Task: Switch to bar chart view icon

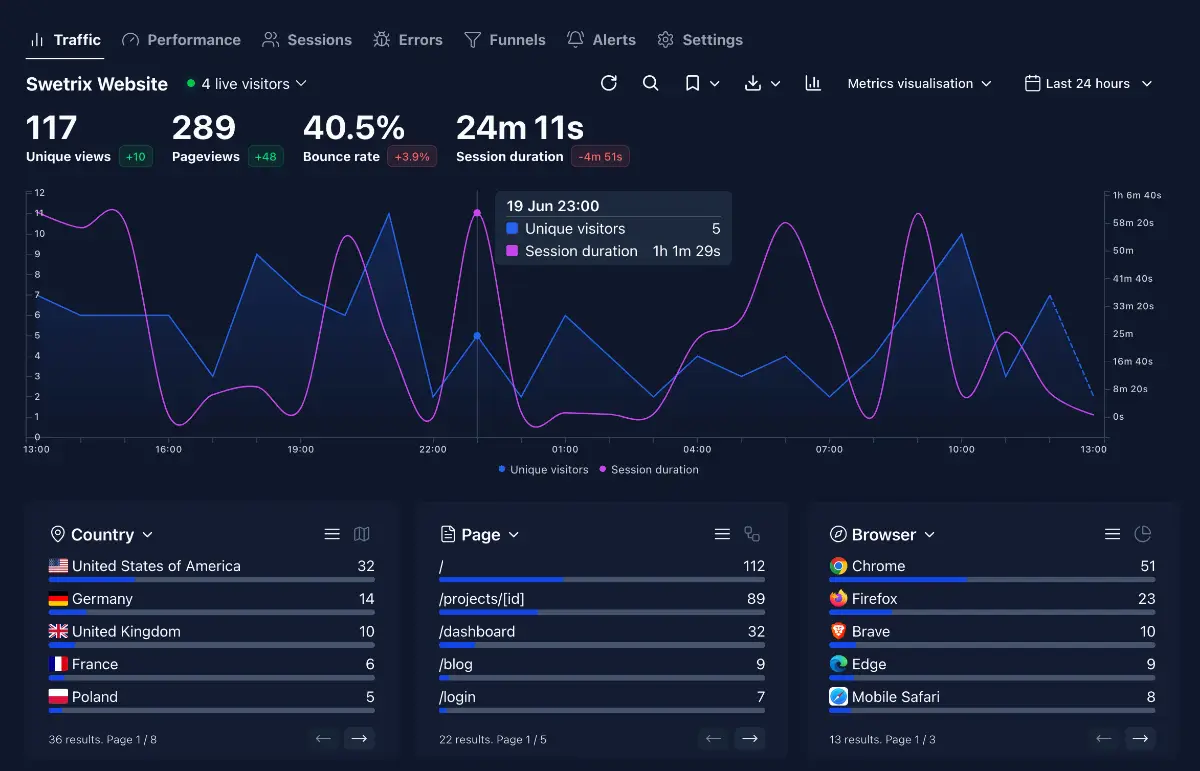Action: click(813, 83)
